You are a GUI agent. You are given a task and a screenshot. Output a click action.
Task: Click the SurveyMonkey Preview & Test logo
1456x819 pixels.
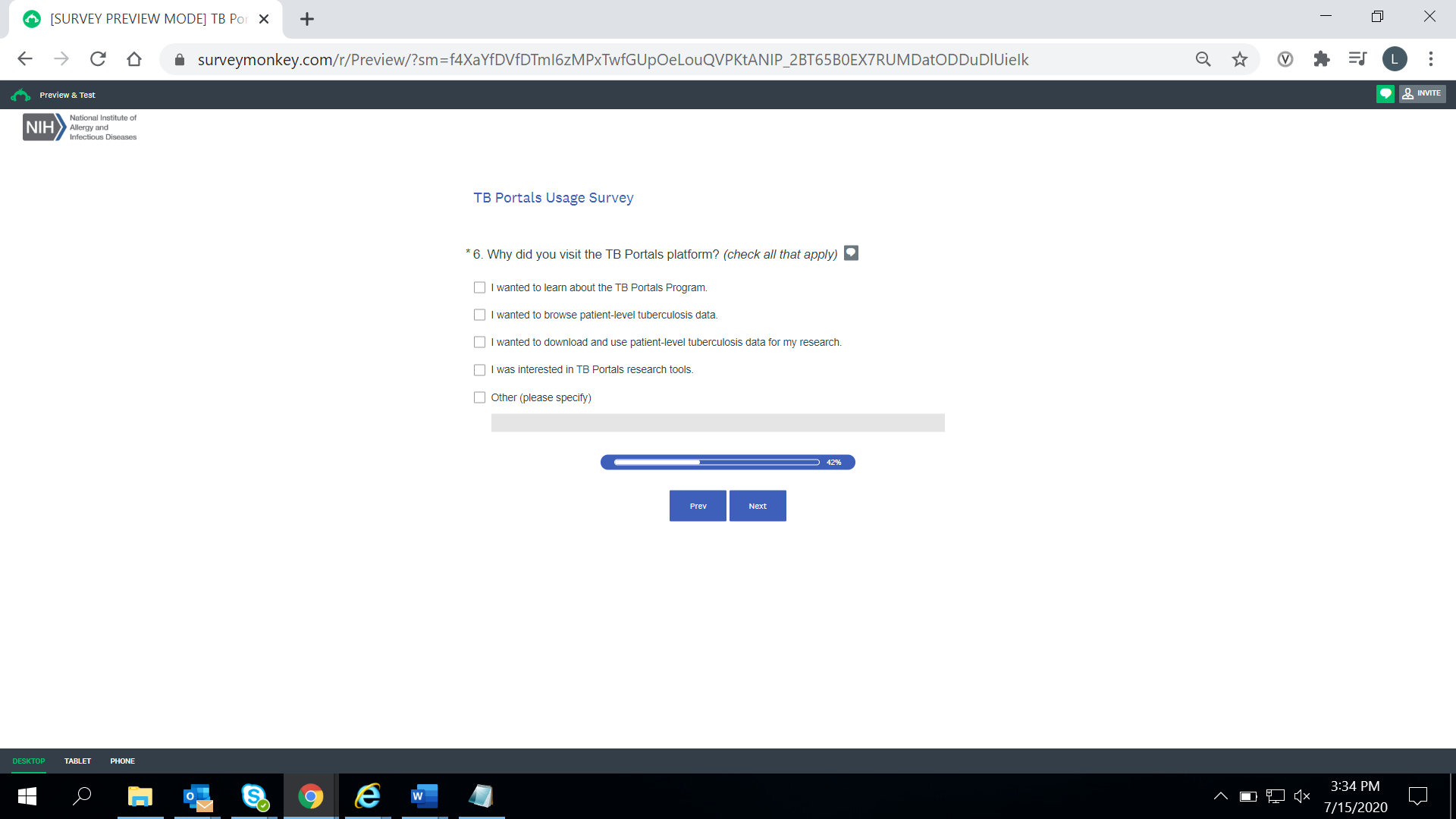(x=21, y=95)
